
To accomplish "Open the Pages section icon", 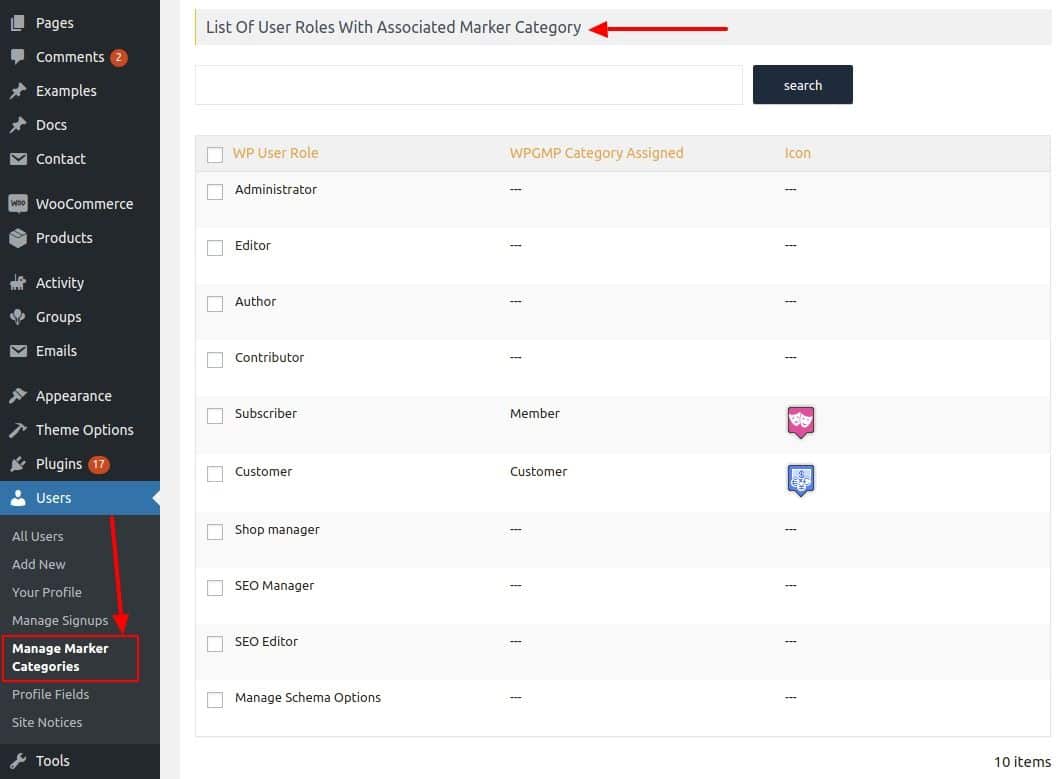I will pos(17,22).
